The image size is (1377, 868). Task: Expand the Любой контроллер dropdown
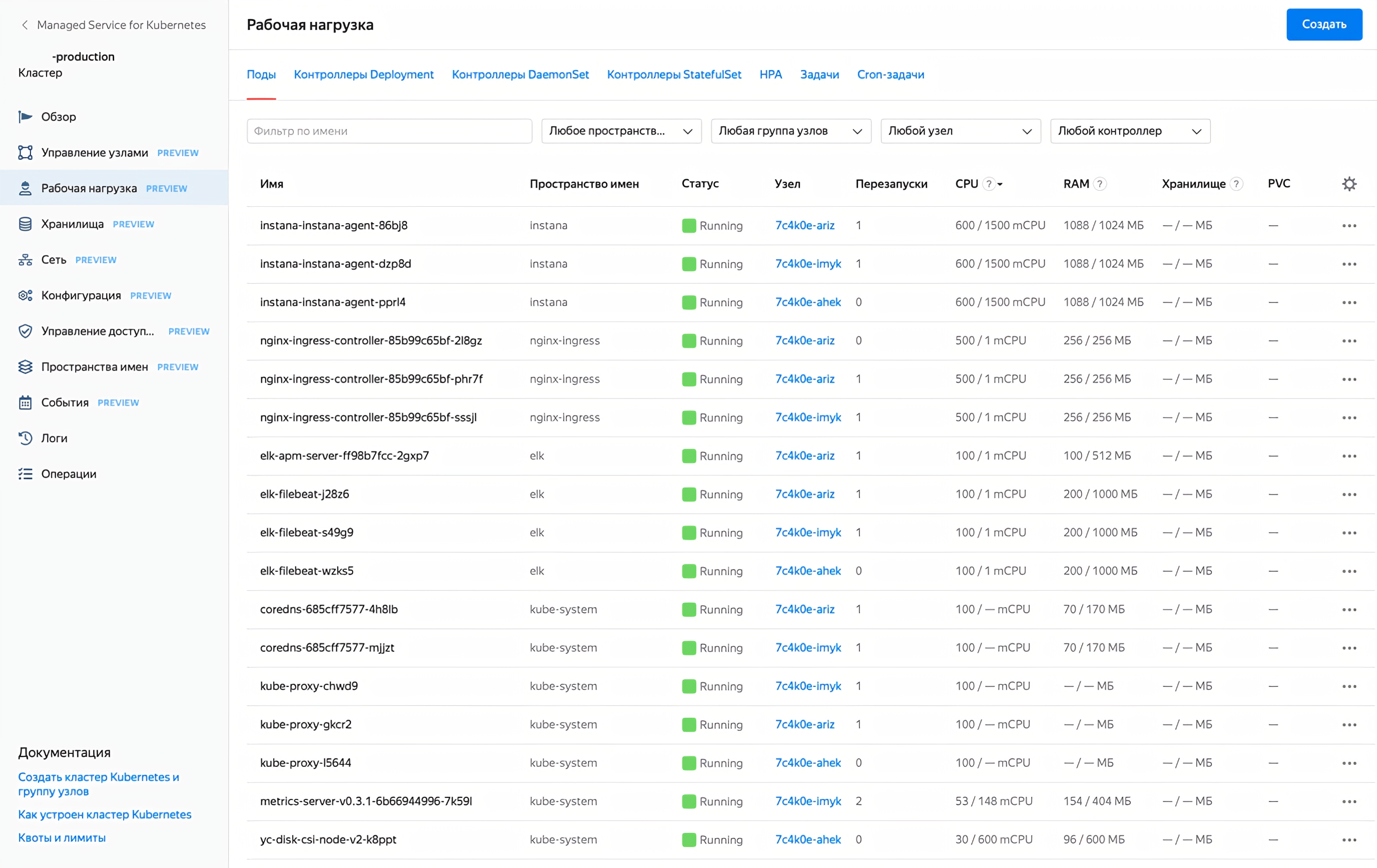(x=1130, y=131)
